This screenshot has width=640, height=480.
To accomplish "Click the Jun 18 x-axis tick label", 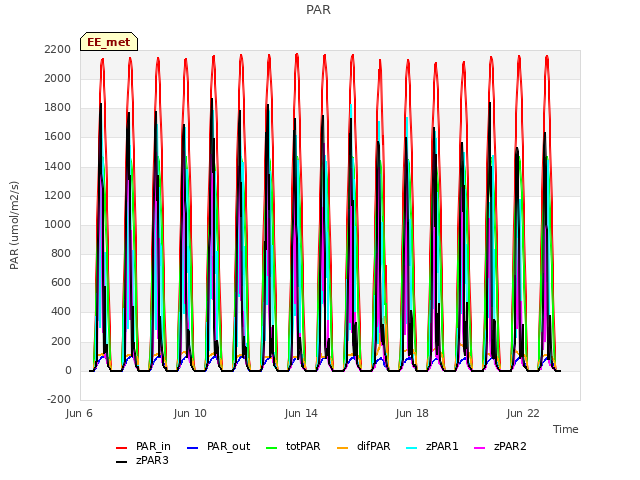I will (x=412, y=413).
